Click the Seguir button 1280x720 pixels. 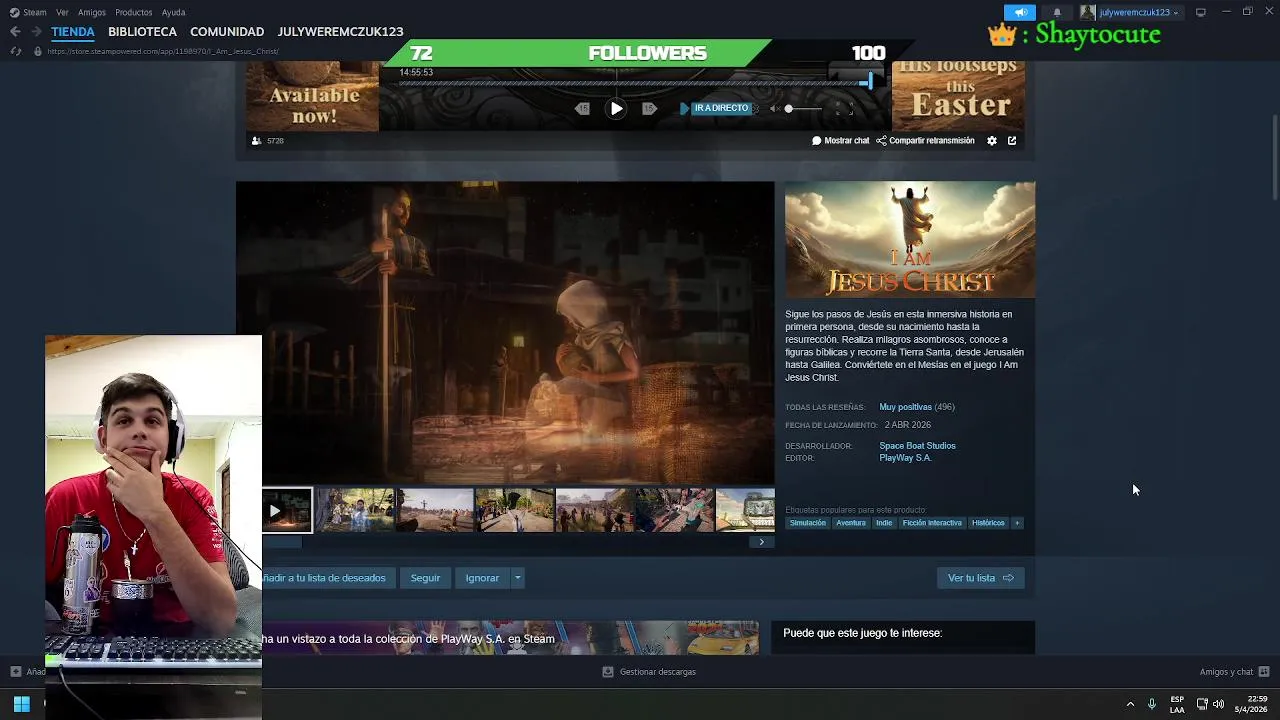coord(425,578)
